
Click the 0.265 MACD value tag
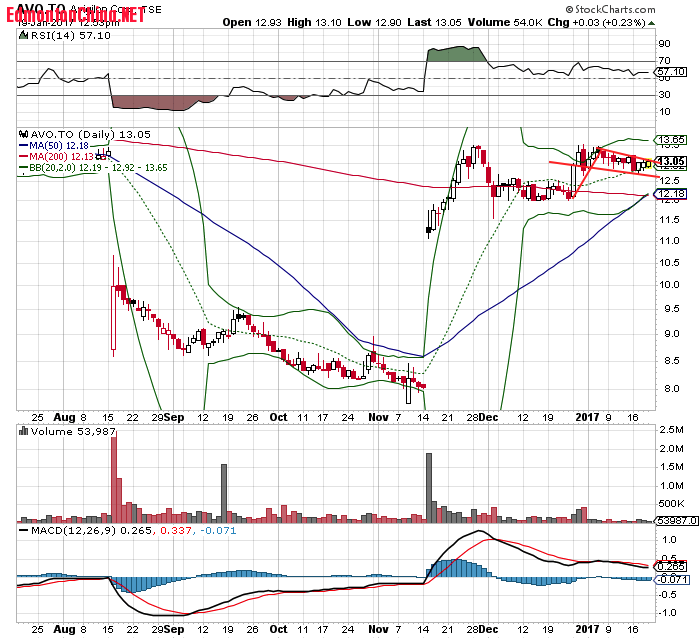point(671,567)
